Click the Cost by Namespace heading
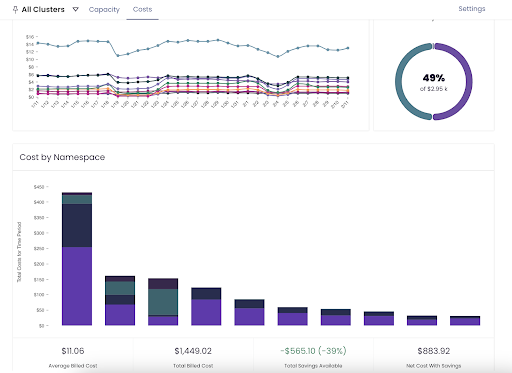This screenshot has height=373, width=512. [x=62, y=157]
